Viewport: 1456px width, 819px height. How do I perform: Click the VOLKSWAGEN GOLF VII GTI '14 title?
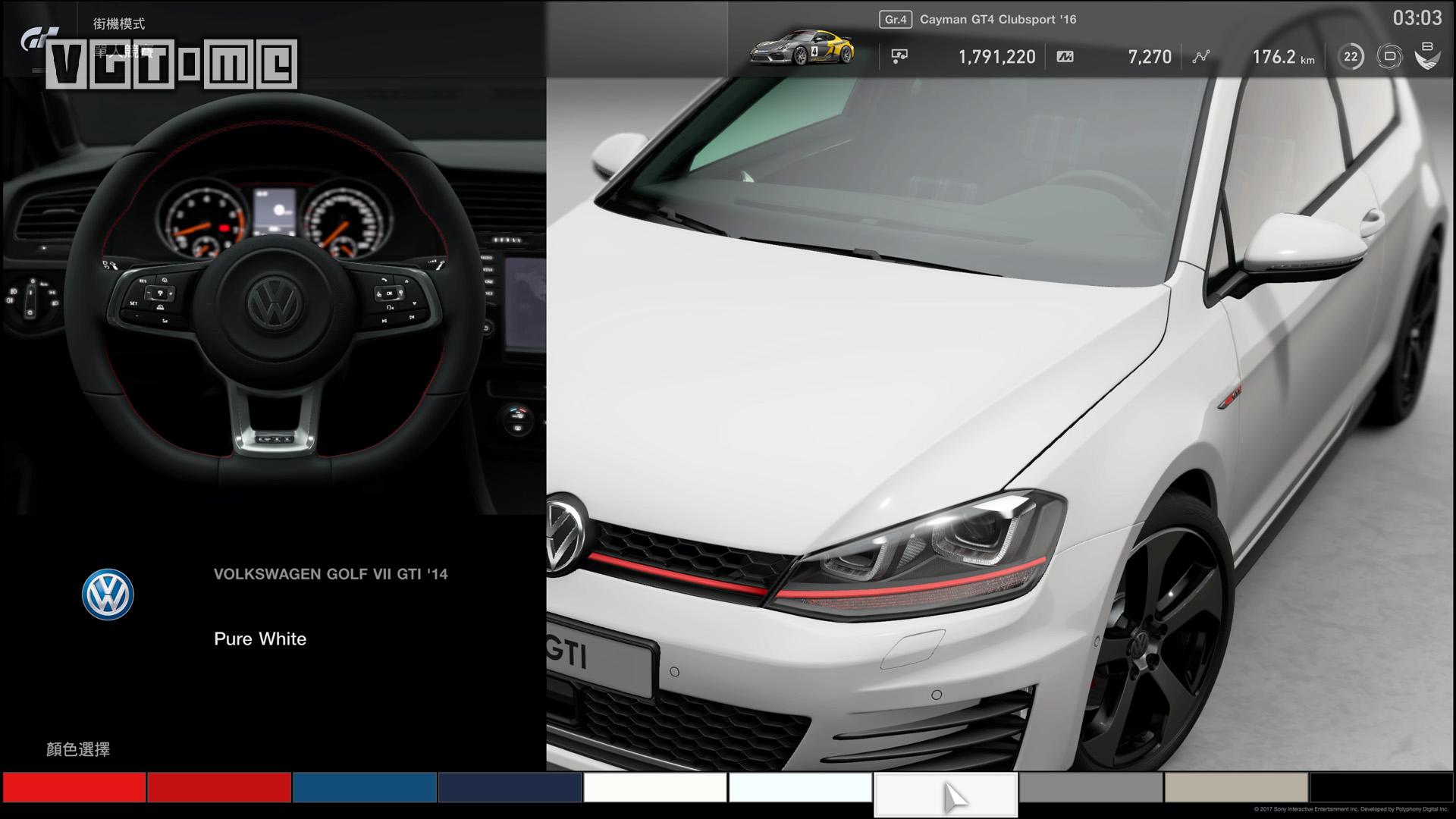pyautogui.click(x=331, y=574)
